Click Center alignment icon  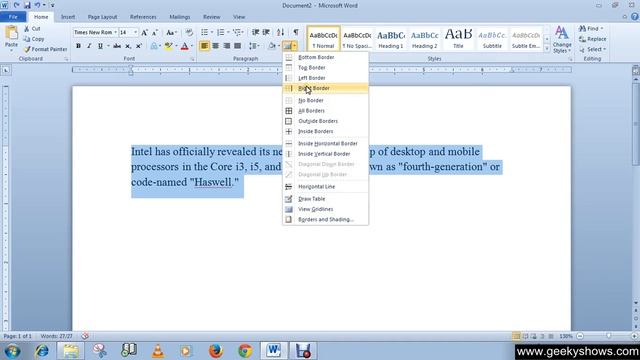[216, 46]
